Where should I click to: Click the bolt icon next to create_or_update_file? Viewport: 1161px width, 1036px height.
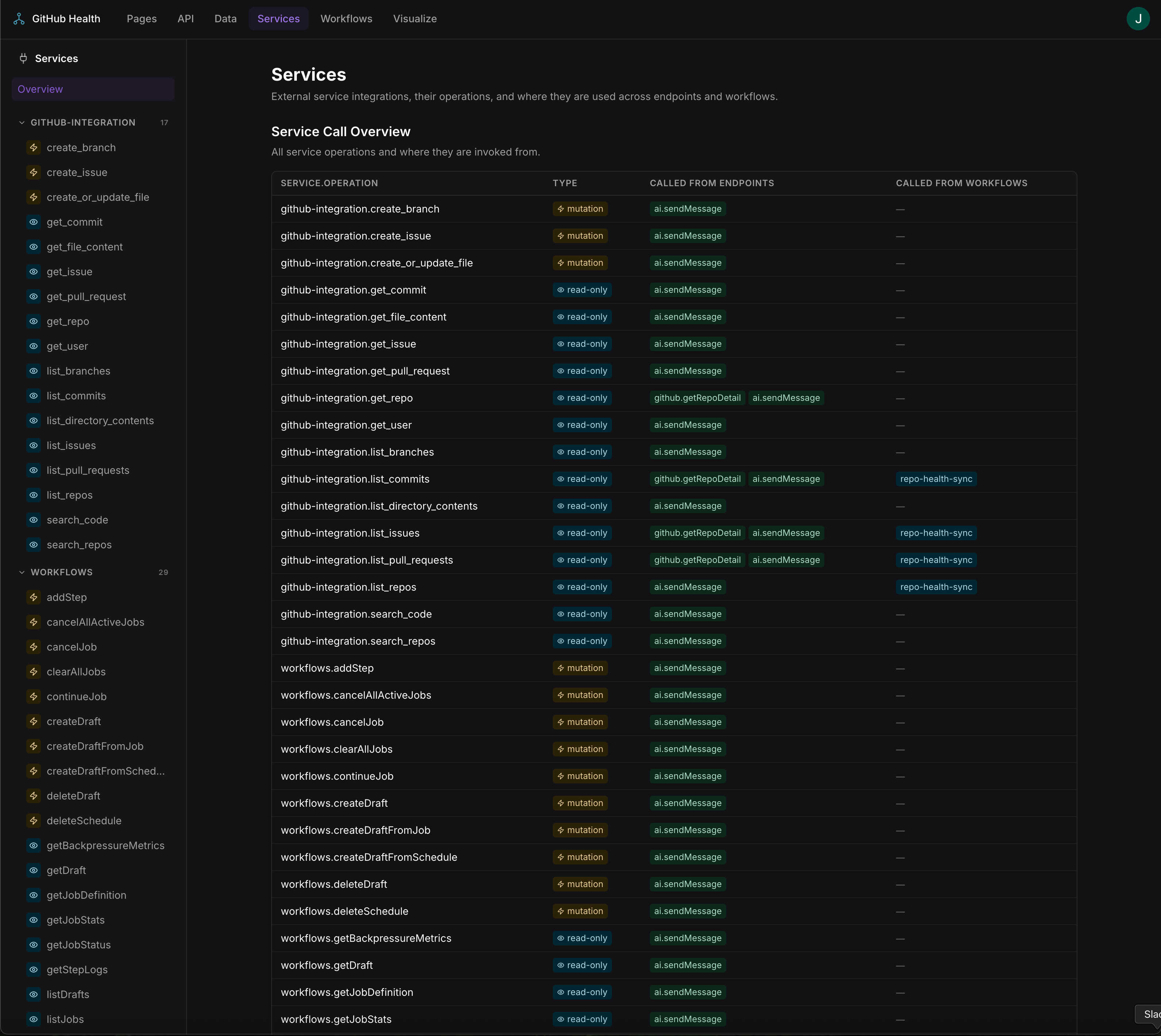34,197
